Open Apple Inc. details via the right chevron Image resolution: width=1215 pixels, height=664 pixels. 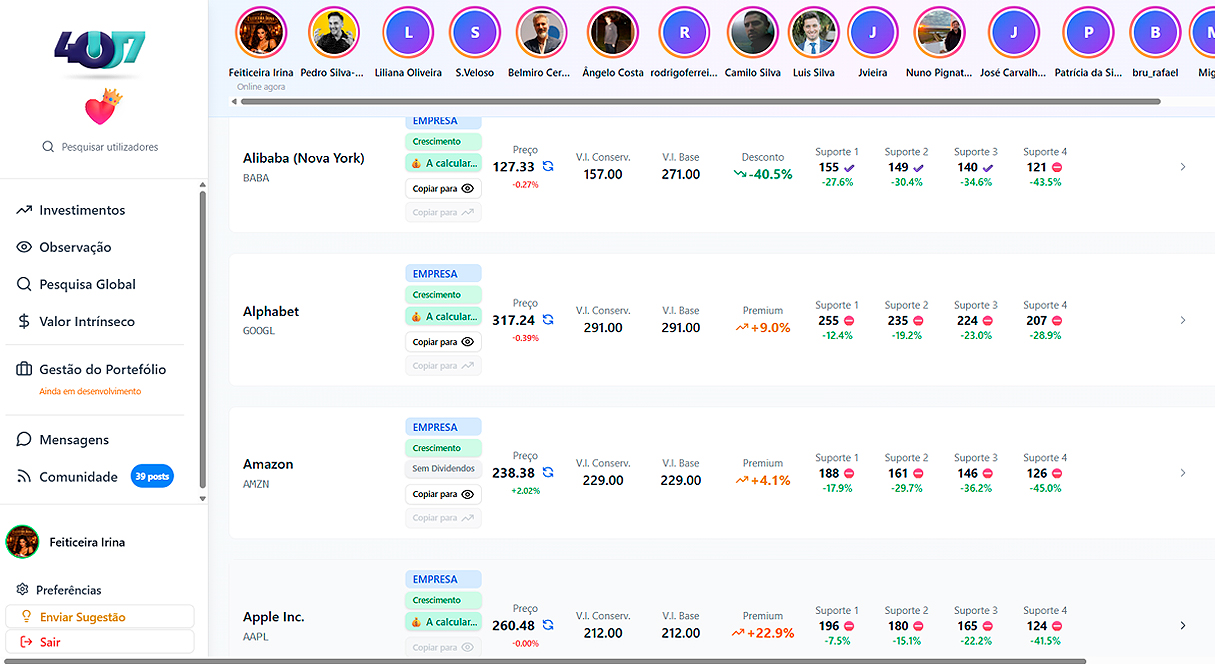[x=1182, y=625]
